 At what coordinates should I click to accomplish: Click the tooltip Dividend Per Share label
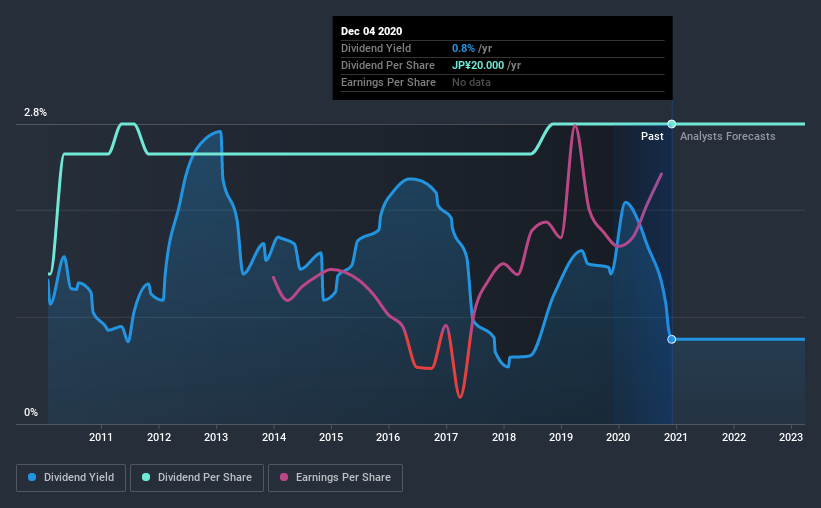387,65
